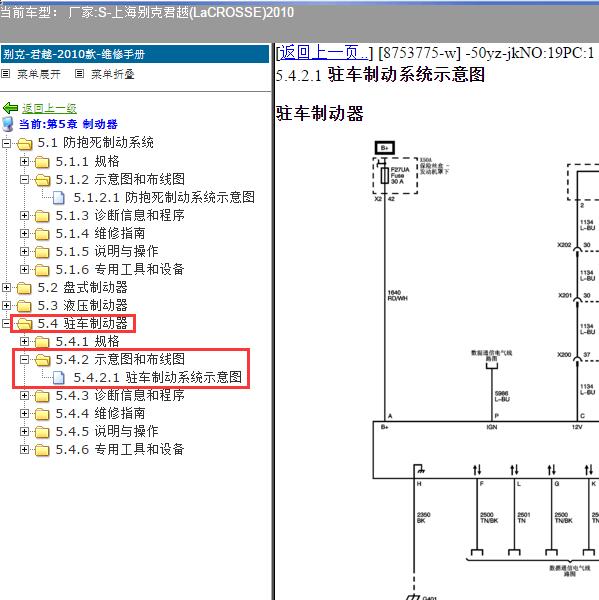Click folder icon of 5.1.1 规格
599x600 pixels.
click(x=42, y=162)
